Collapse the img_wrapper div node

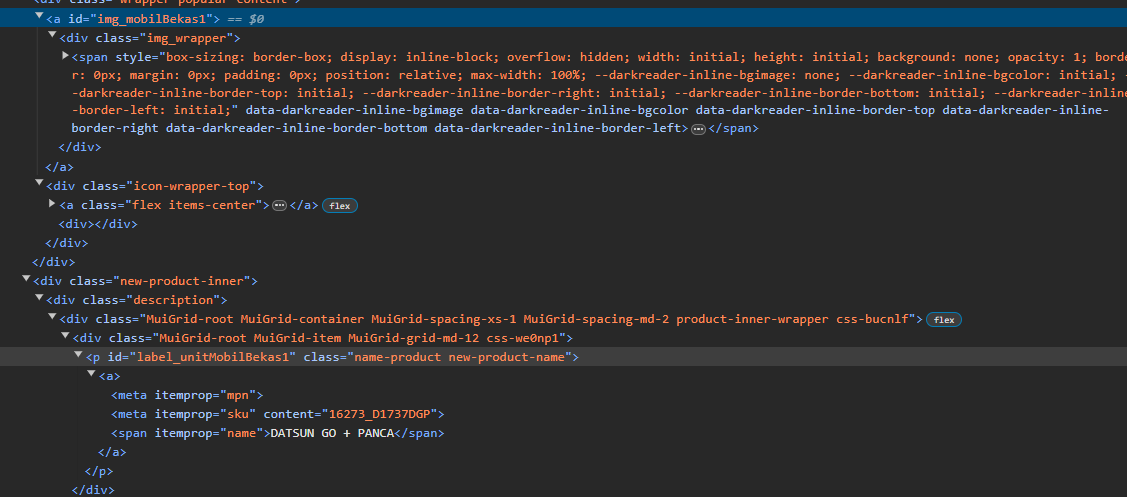[x=52, y=37]
